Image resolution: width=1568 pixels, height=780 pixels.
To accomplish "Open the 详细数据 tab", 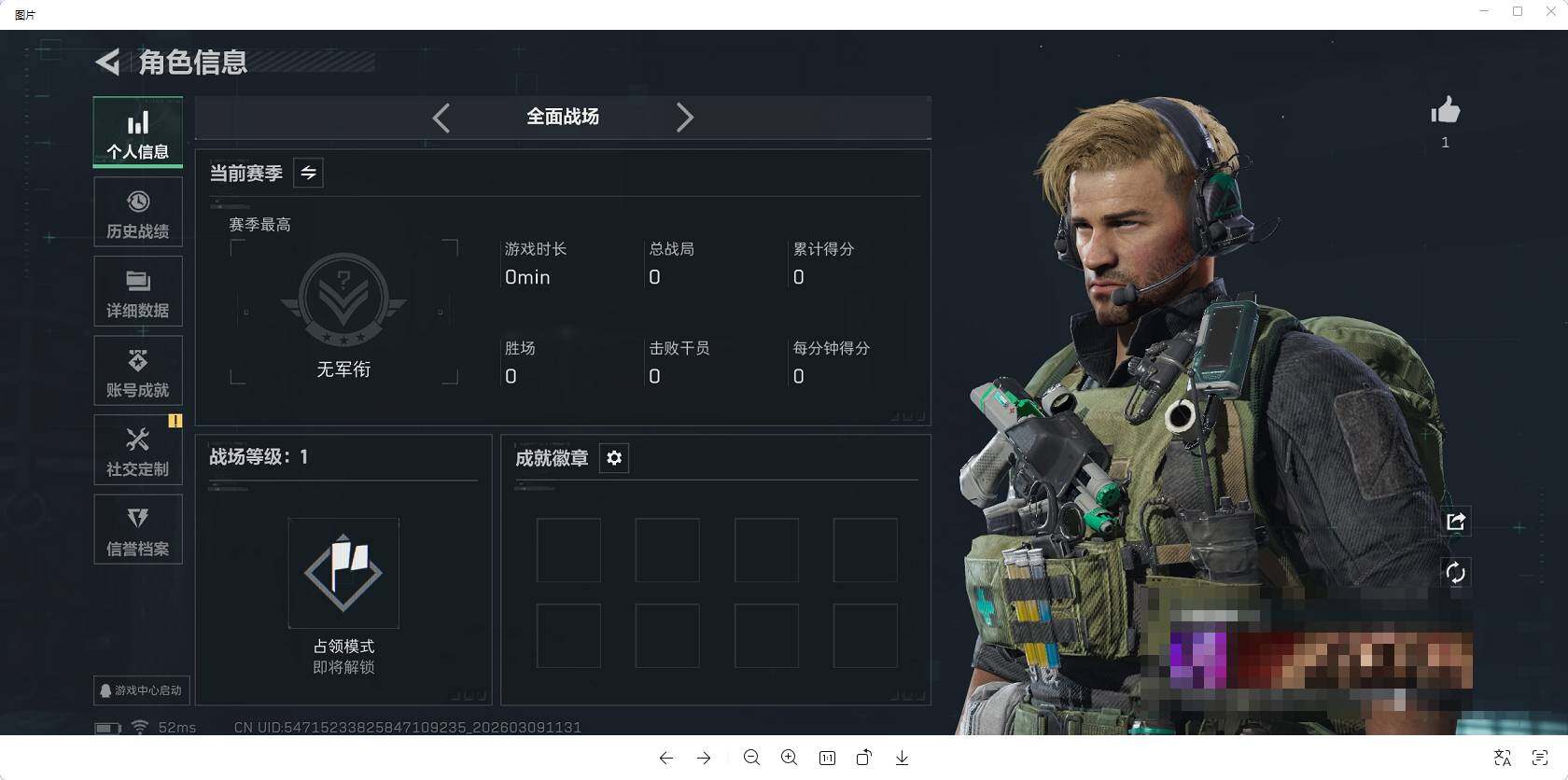I will click(138, 291).
